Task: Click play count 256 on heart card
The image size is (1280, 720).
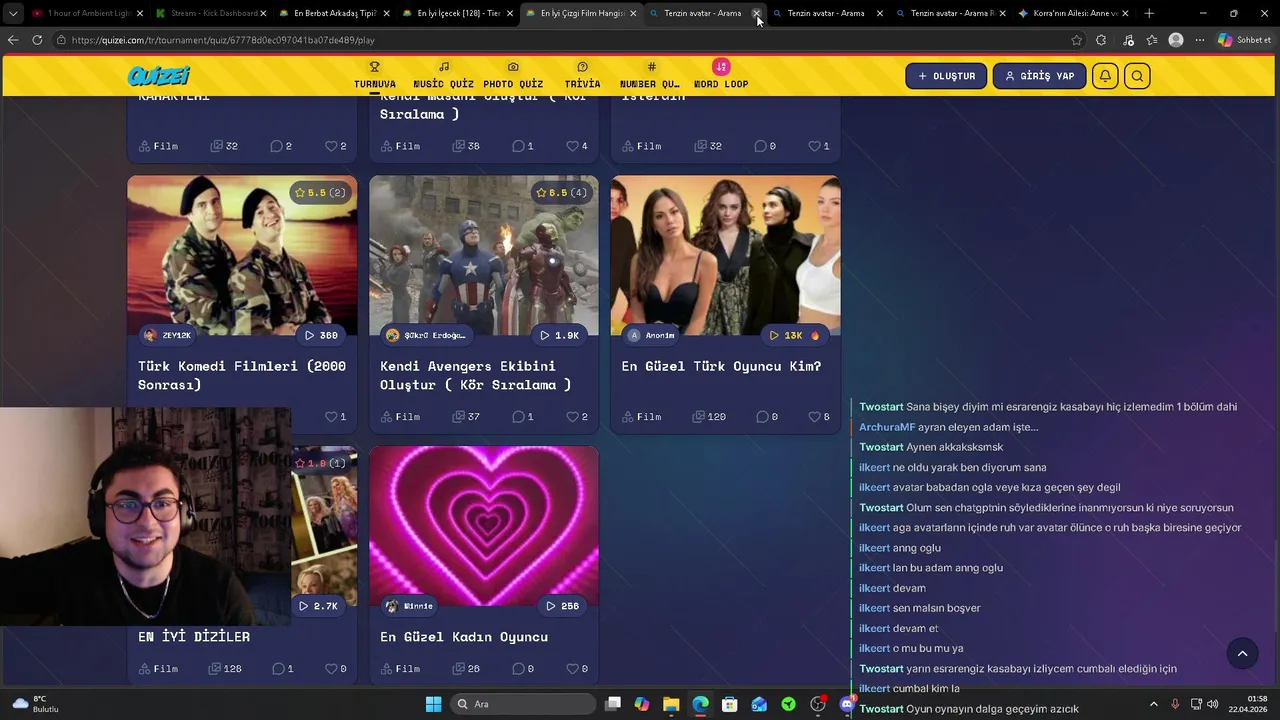Action: pyautogui.click(x=562, y=606)
